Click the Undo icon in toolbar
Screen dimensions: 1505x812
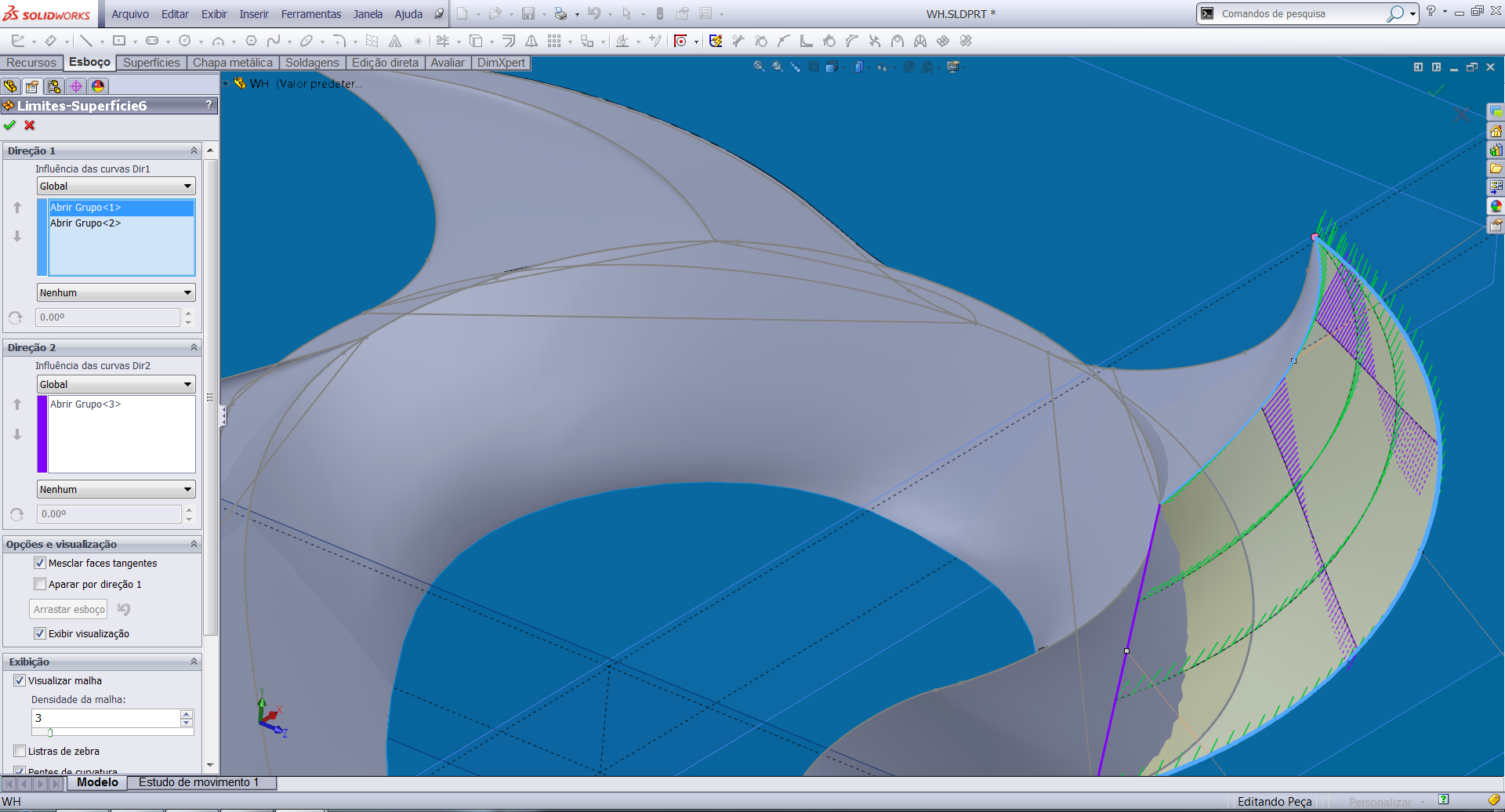click(593, 13)
